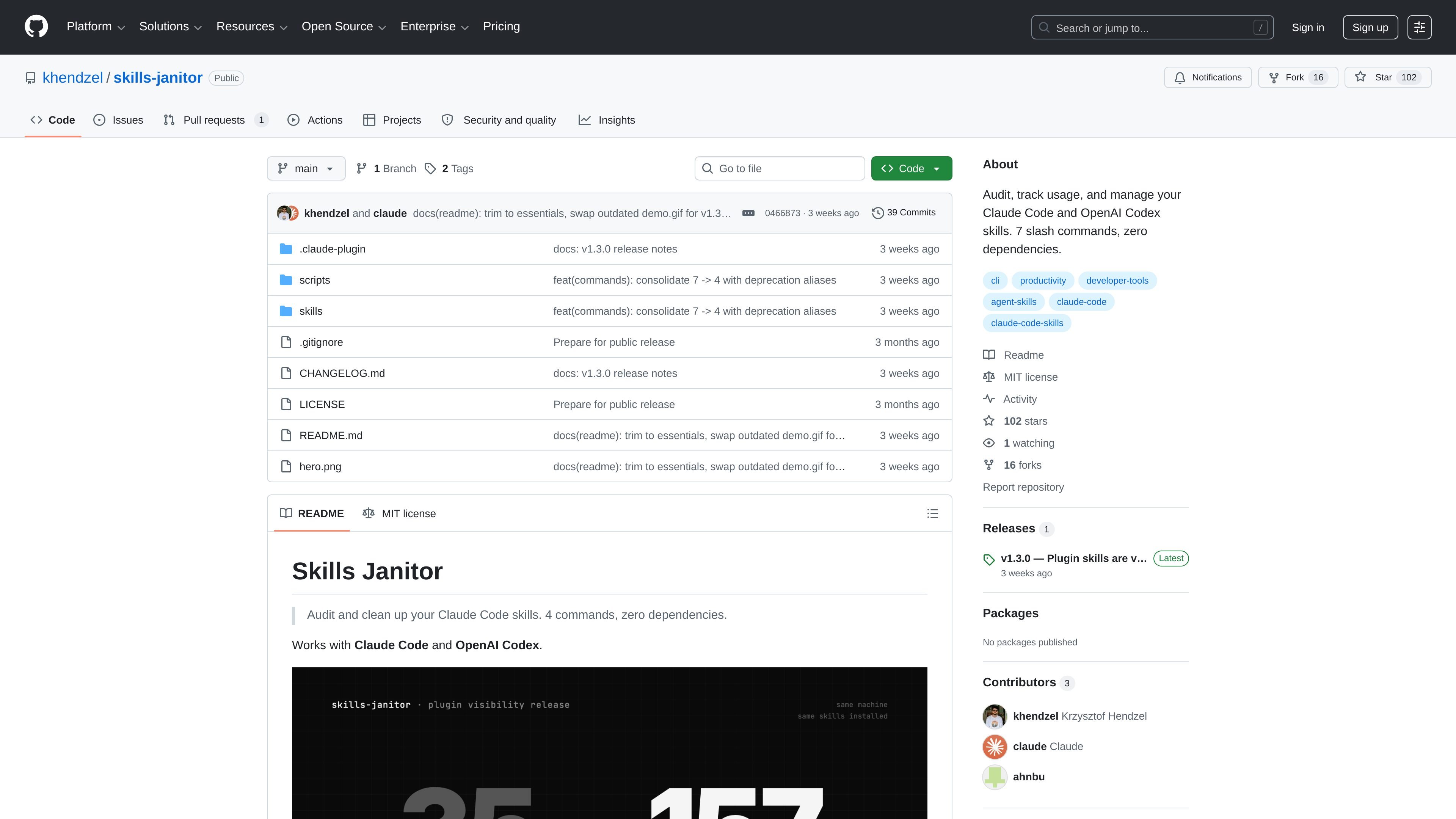
Task: Click the commit message ellipsis icon
Action: [x=748, y=213]
